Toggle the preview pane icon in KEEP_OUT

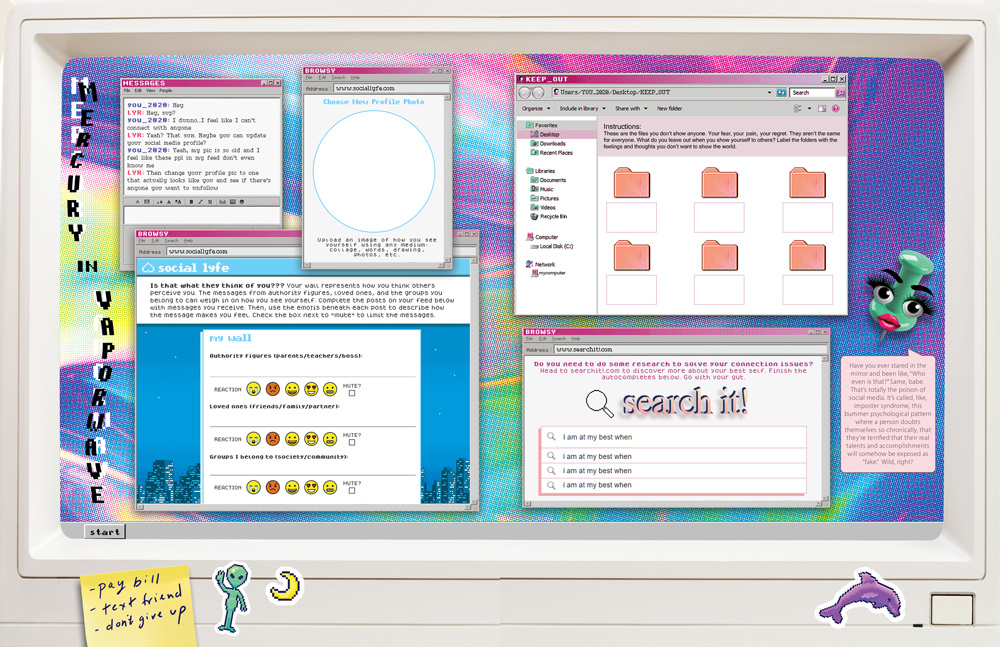pyautogui.click(x=822, y=109)
